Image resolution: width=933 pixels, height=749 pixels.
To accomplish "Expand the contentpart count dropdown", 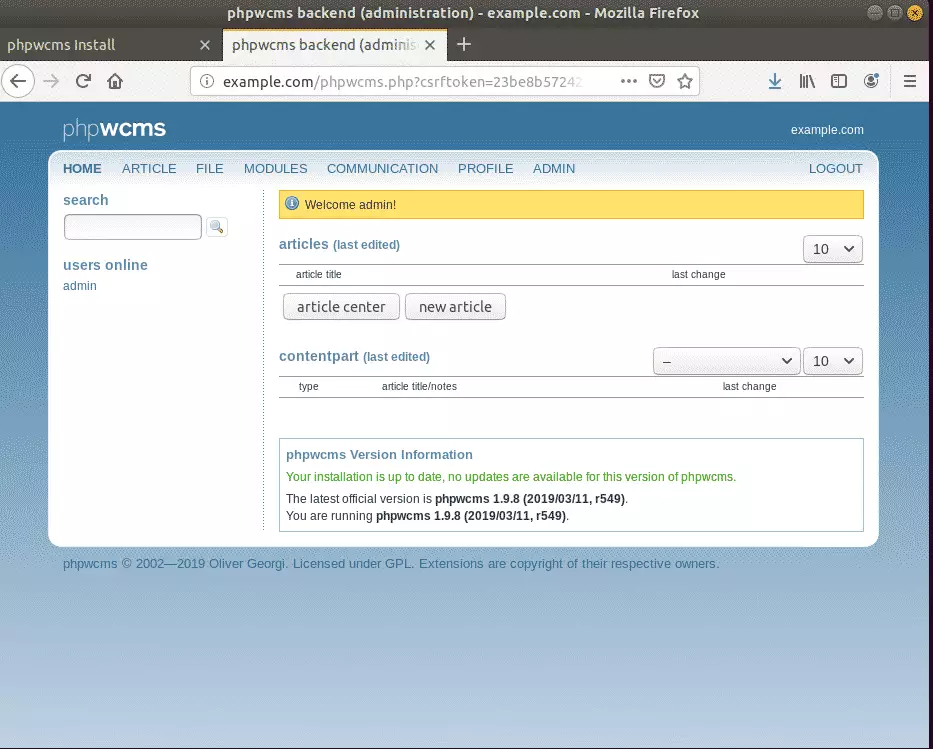I will tap(832, 361).
